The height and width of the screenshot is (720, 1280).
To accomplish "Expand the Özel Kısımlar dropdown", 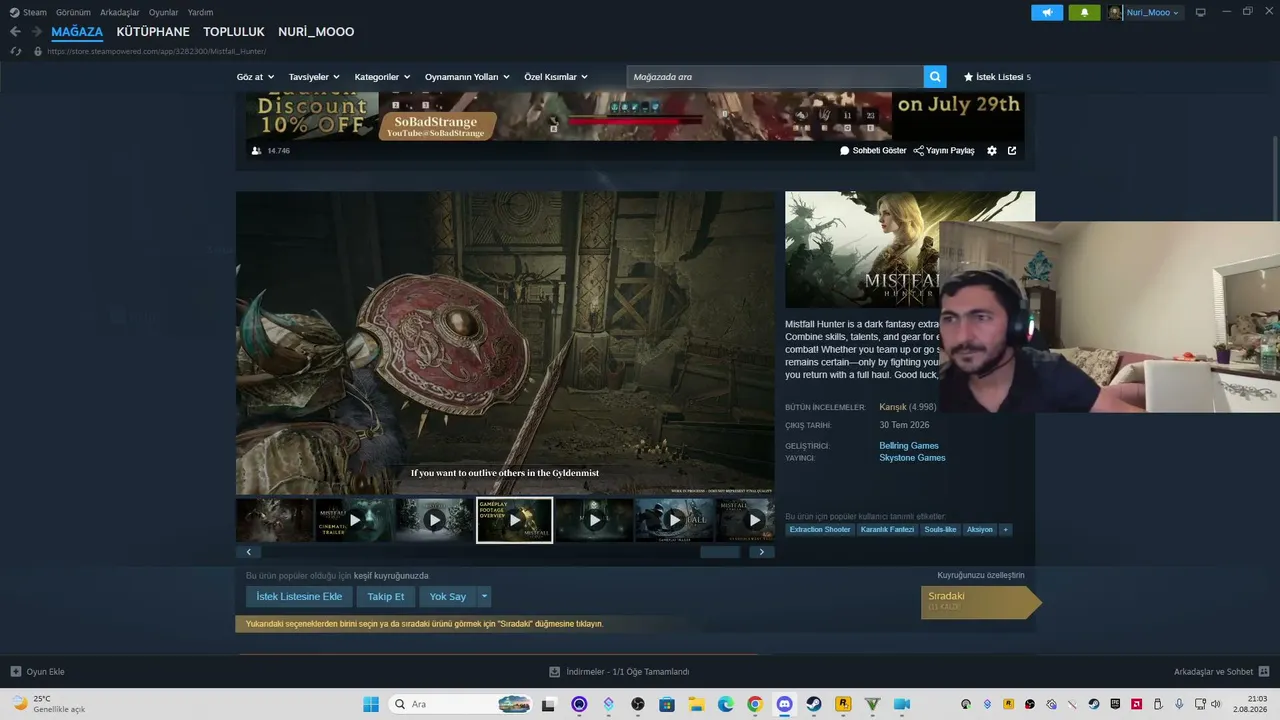I will tap(556, 77).
